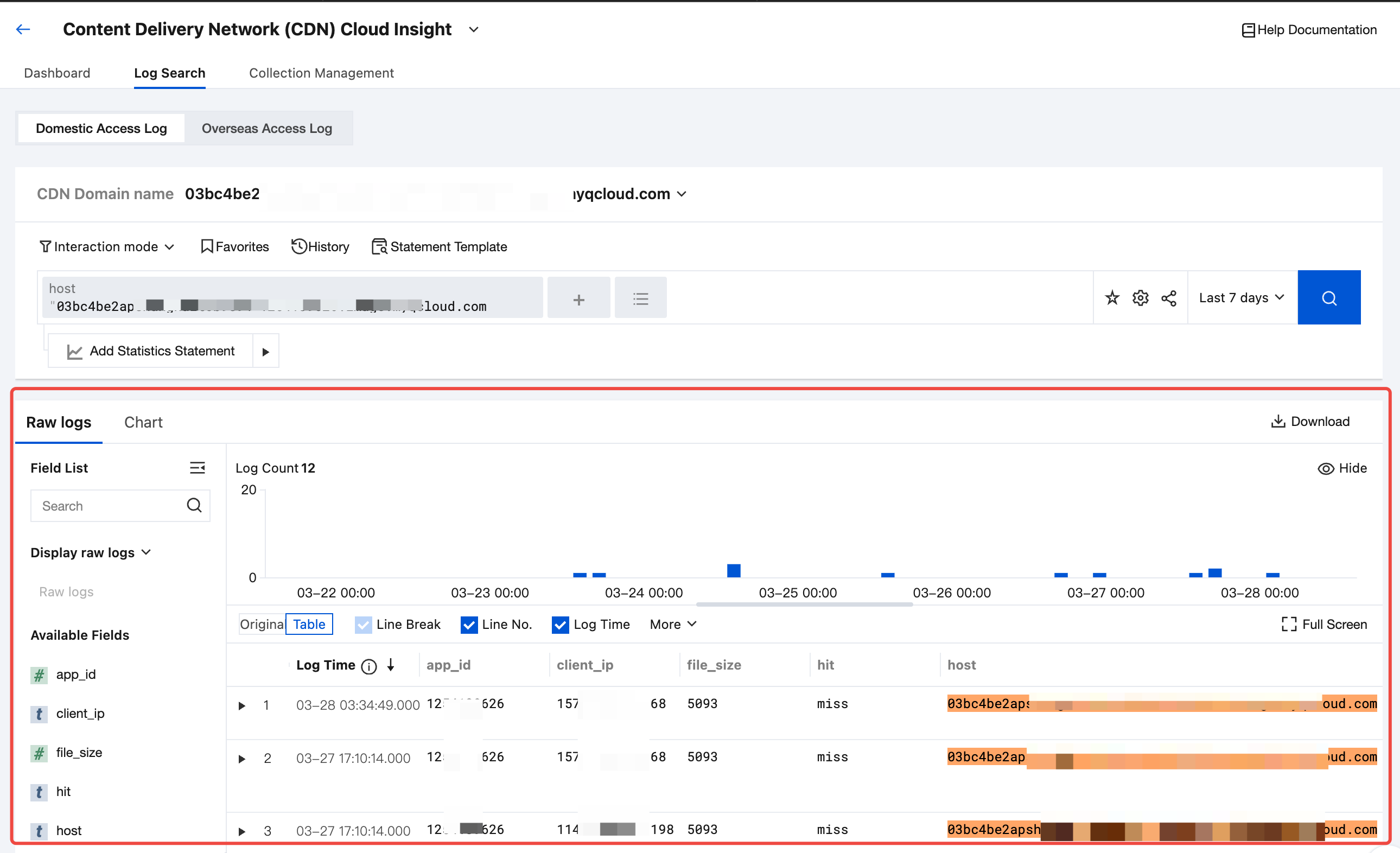
Task: Click the list view icon in search bar
Action: coord(640,299)
